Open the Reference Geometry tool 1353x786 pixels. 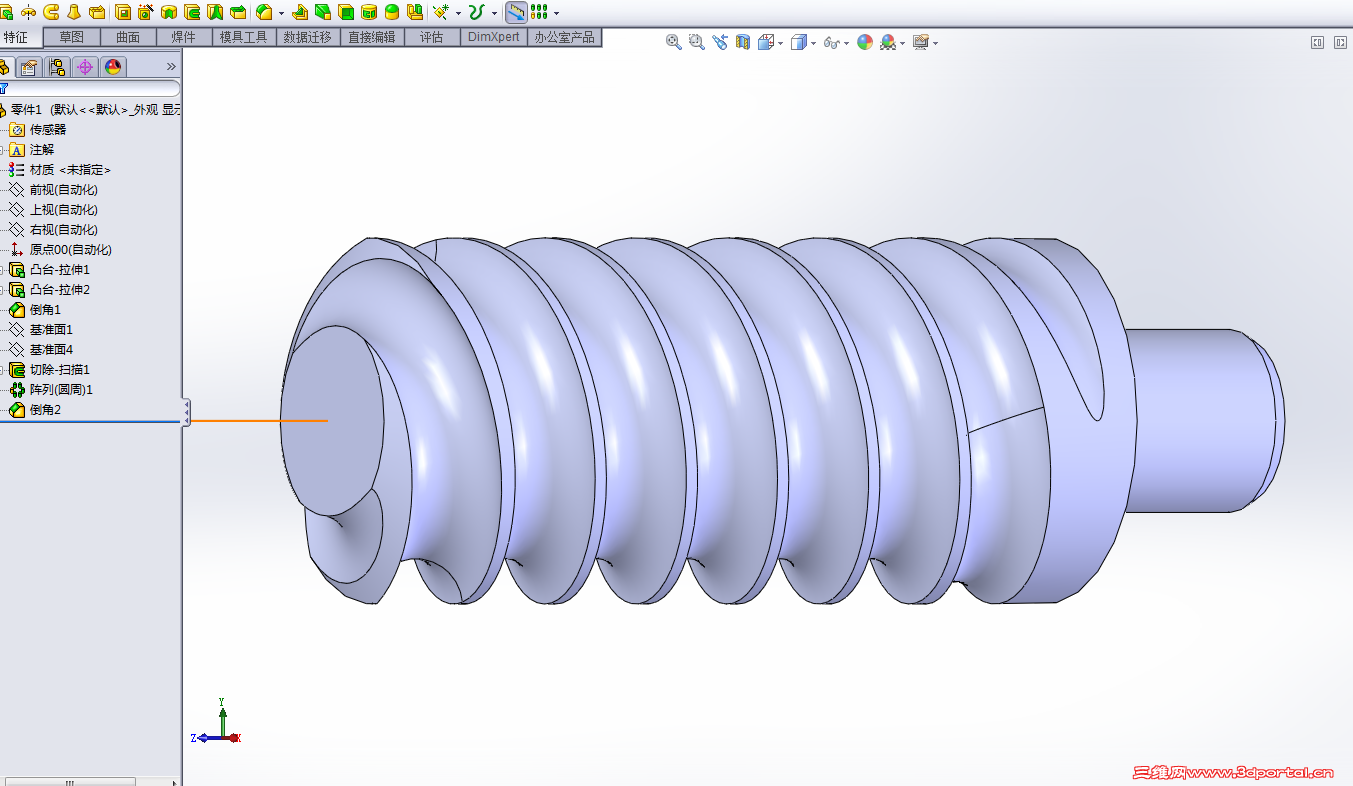(x=441, y=12)
